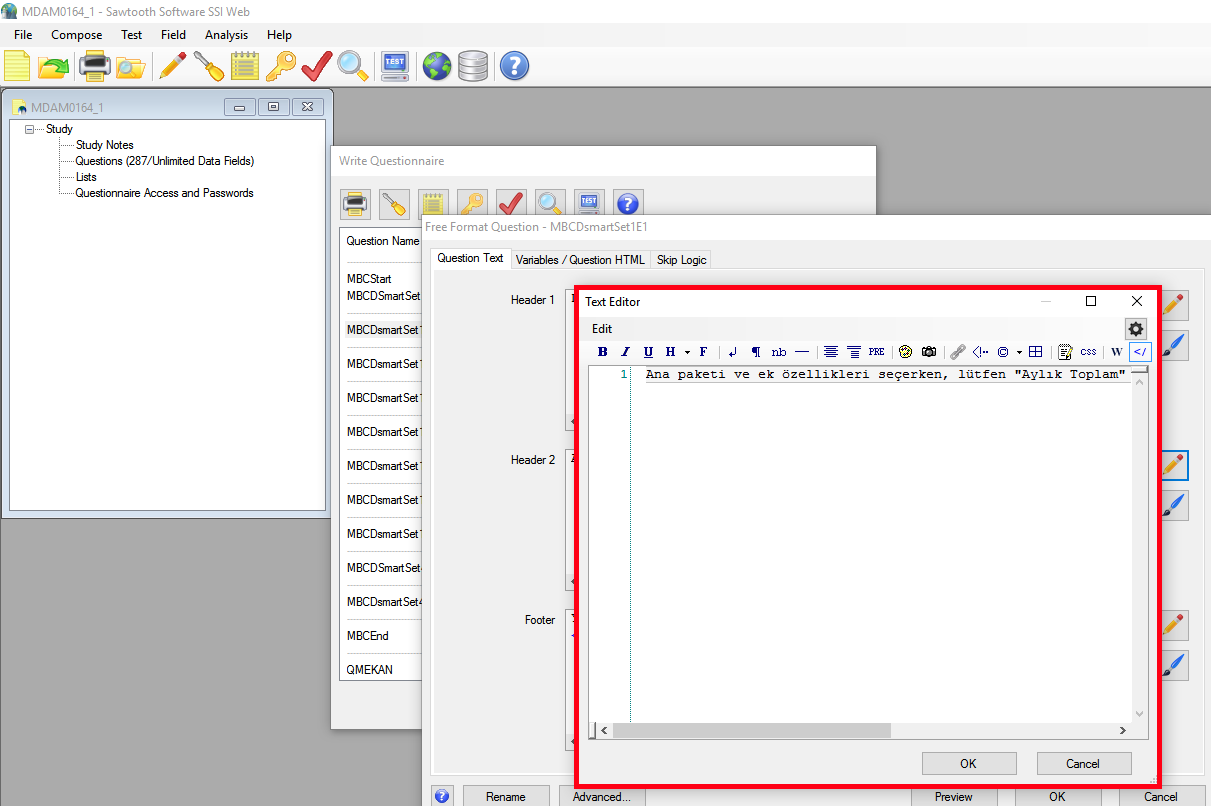This screenshot has height=806, width=1211.
Task: Click the paragraph mark icon
Action: coord(756,352)
